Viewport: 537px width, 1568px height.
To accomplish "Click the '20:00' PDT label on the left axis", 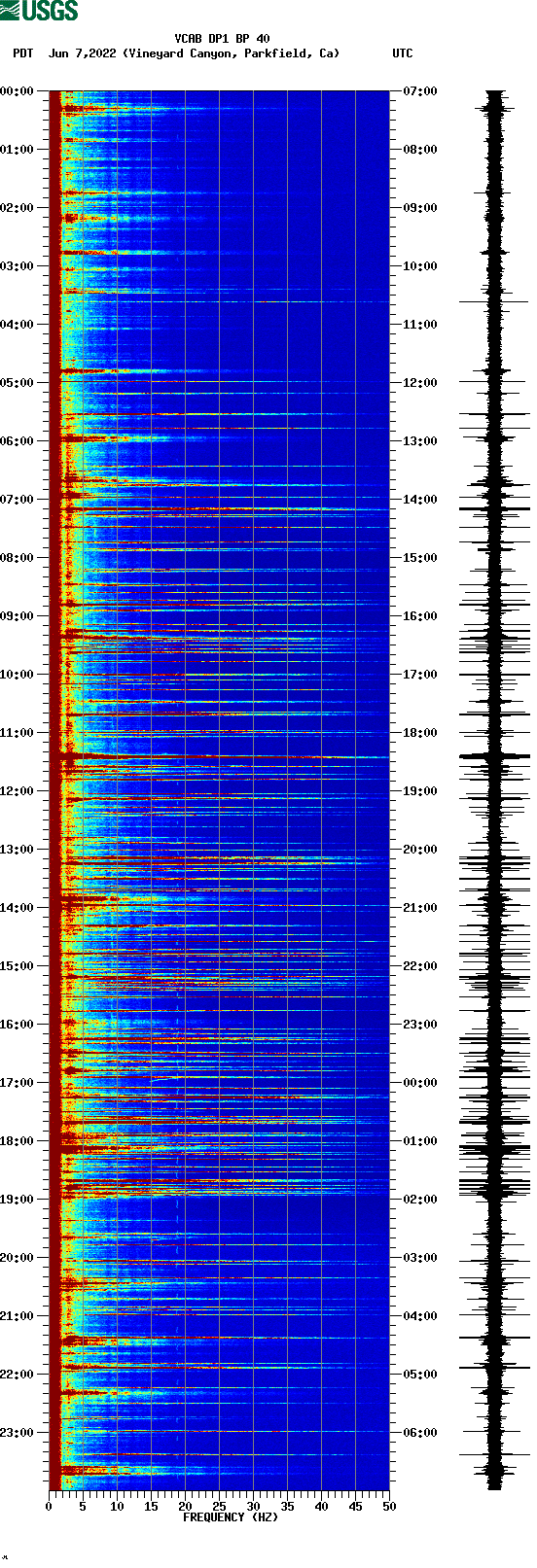I will tap(18, 1258).
